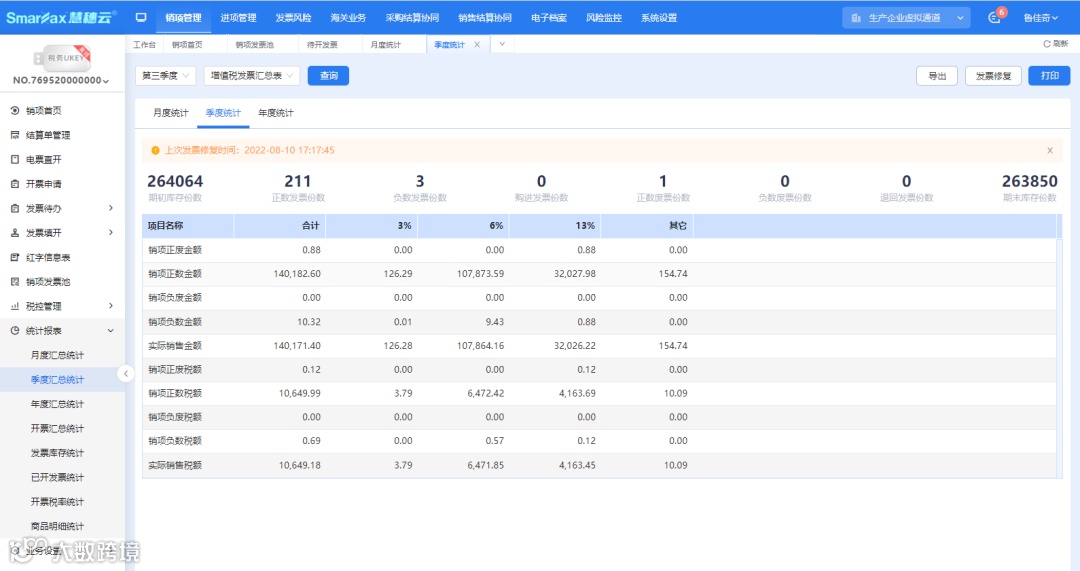This screenshot has width=1080, height=571.
Task: Collapse the sidebar with the arrow handle
Action: (125, 373)
